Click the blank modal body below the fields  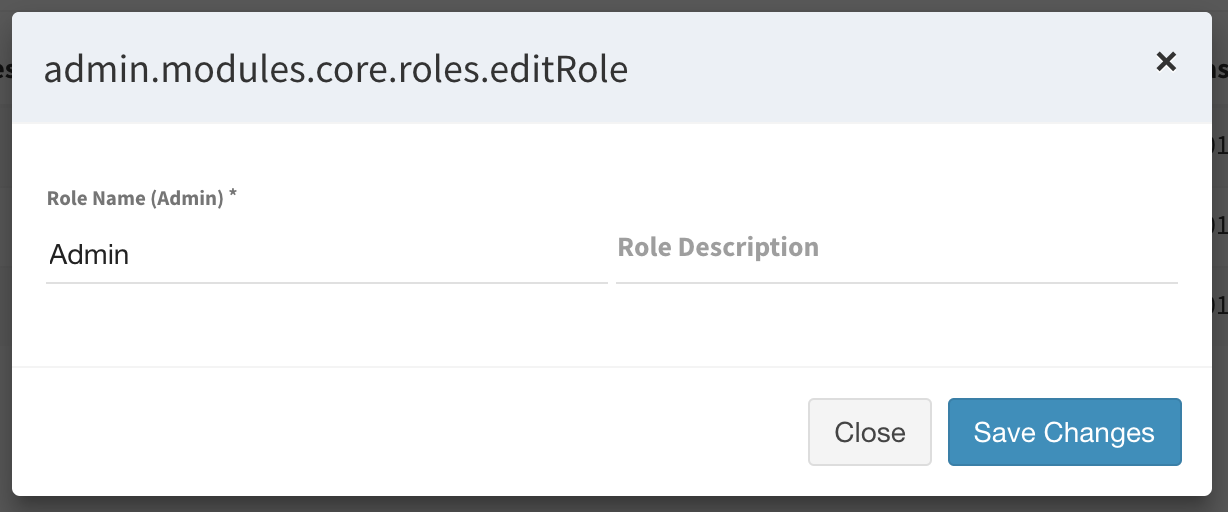click(600, 330)
